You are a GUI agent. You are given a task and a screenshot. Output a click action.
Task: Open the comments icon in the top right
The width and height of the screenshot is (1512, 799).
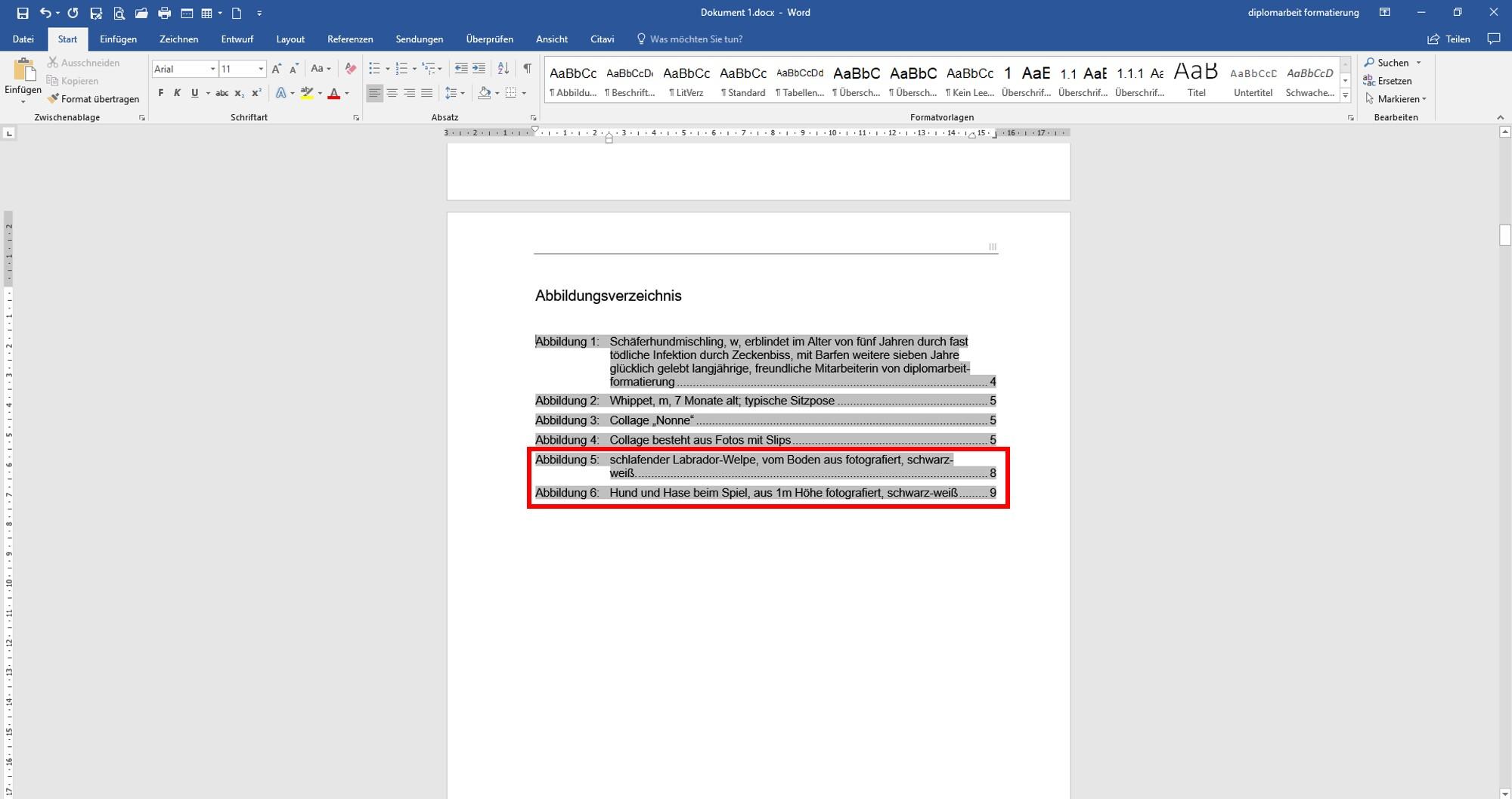[1494, 39]
